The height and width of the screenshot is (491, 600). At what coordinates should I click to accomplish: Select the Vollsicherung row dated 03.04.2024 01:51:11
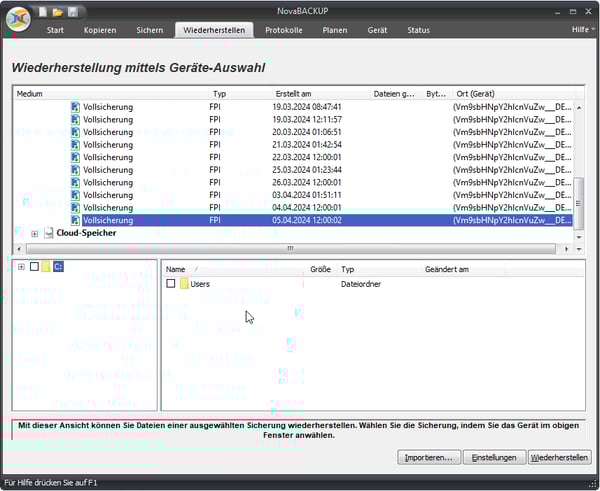click(293, 195)
